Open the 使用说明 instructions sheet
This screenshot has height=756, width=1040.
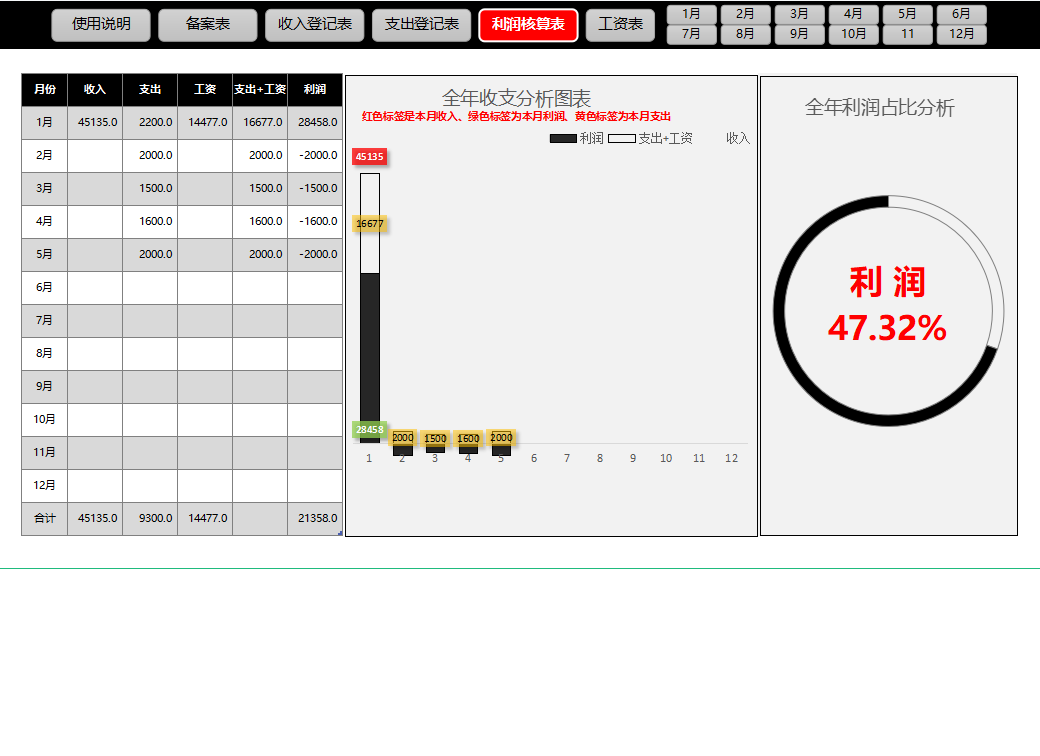tap(101, 25)
